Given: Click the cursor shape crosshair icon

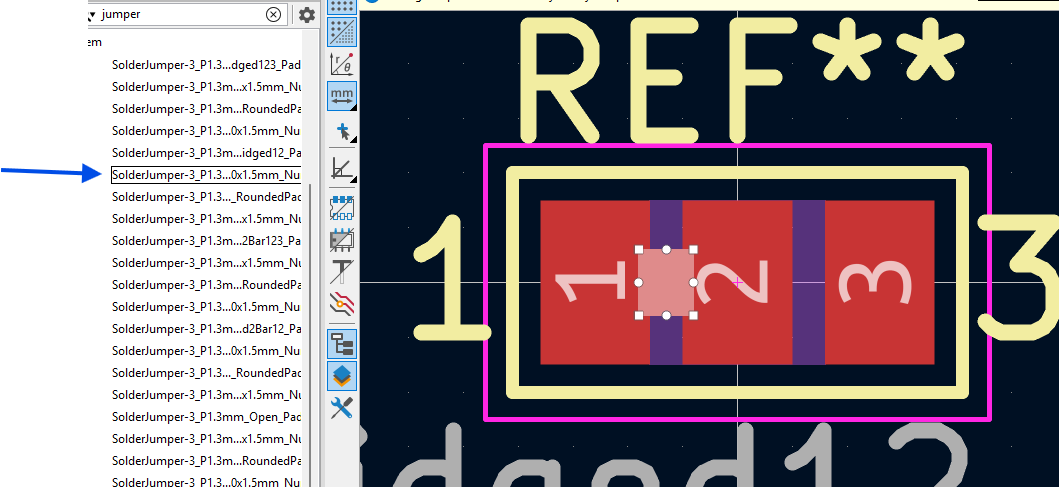Looking at the screenshot, I should click(x=342, y=132).
